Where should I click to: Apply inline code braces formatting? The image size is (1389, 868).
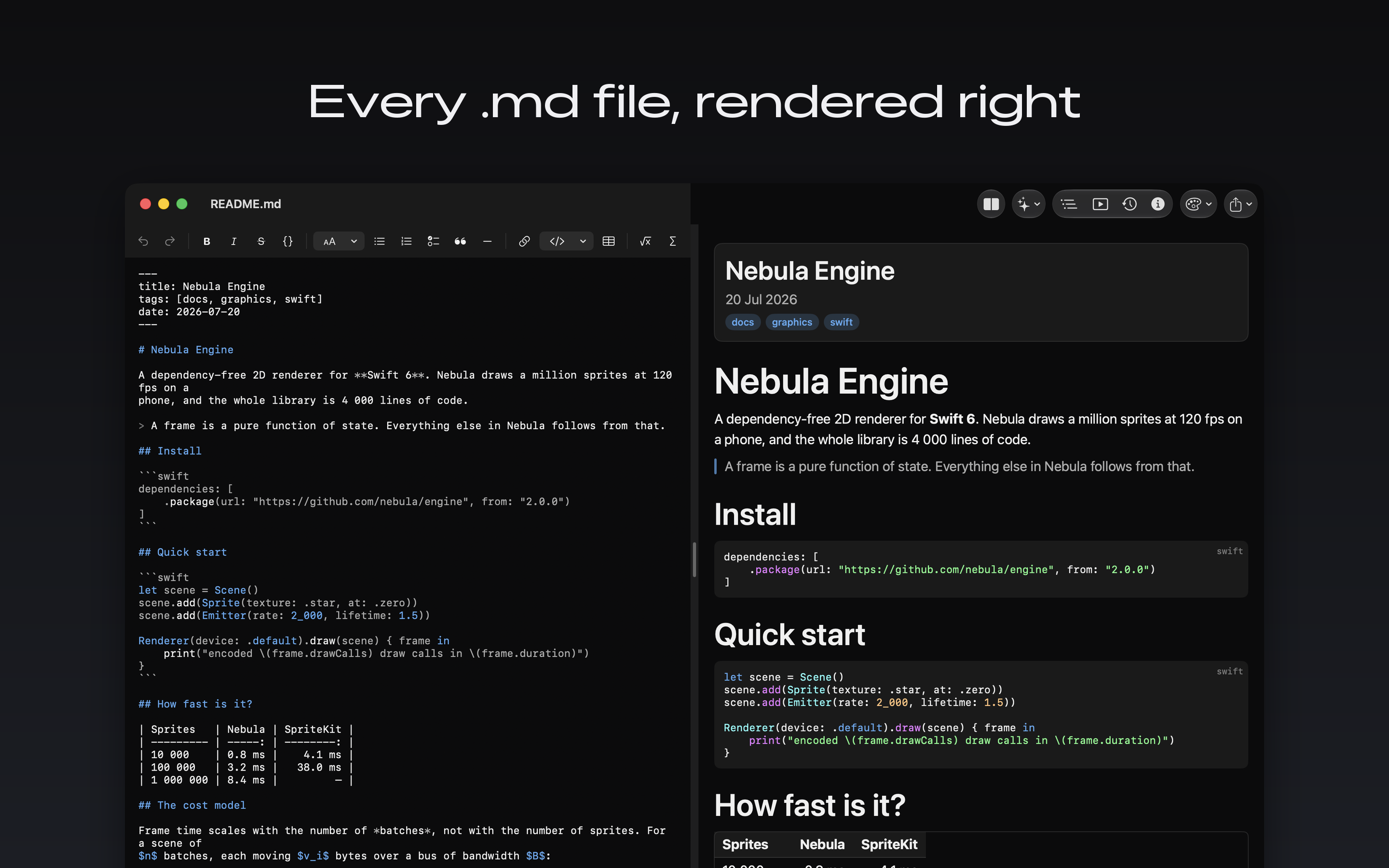click(x=287, y=241)
